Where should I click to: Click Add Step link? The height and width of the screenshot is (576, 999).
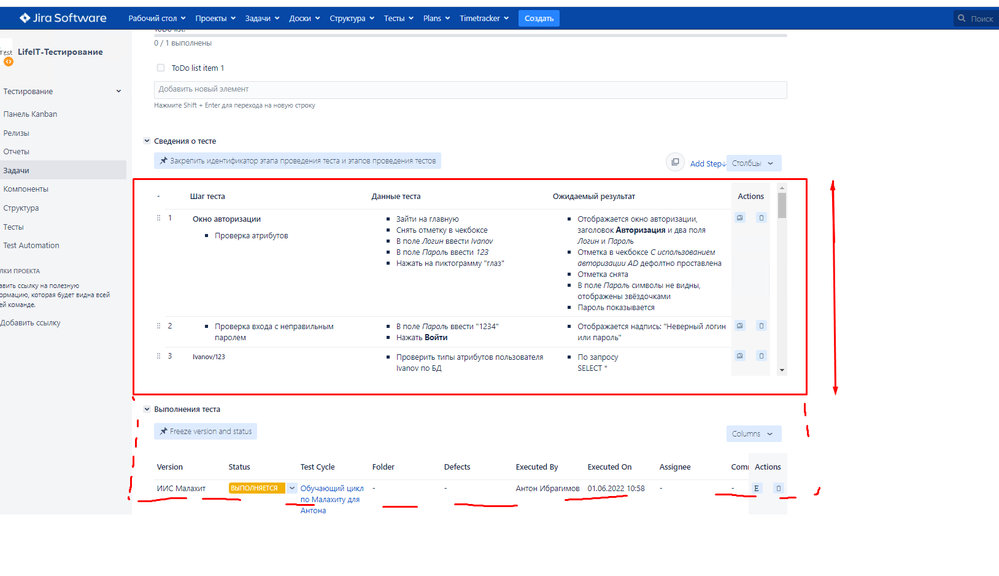tap(707, 164)
